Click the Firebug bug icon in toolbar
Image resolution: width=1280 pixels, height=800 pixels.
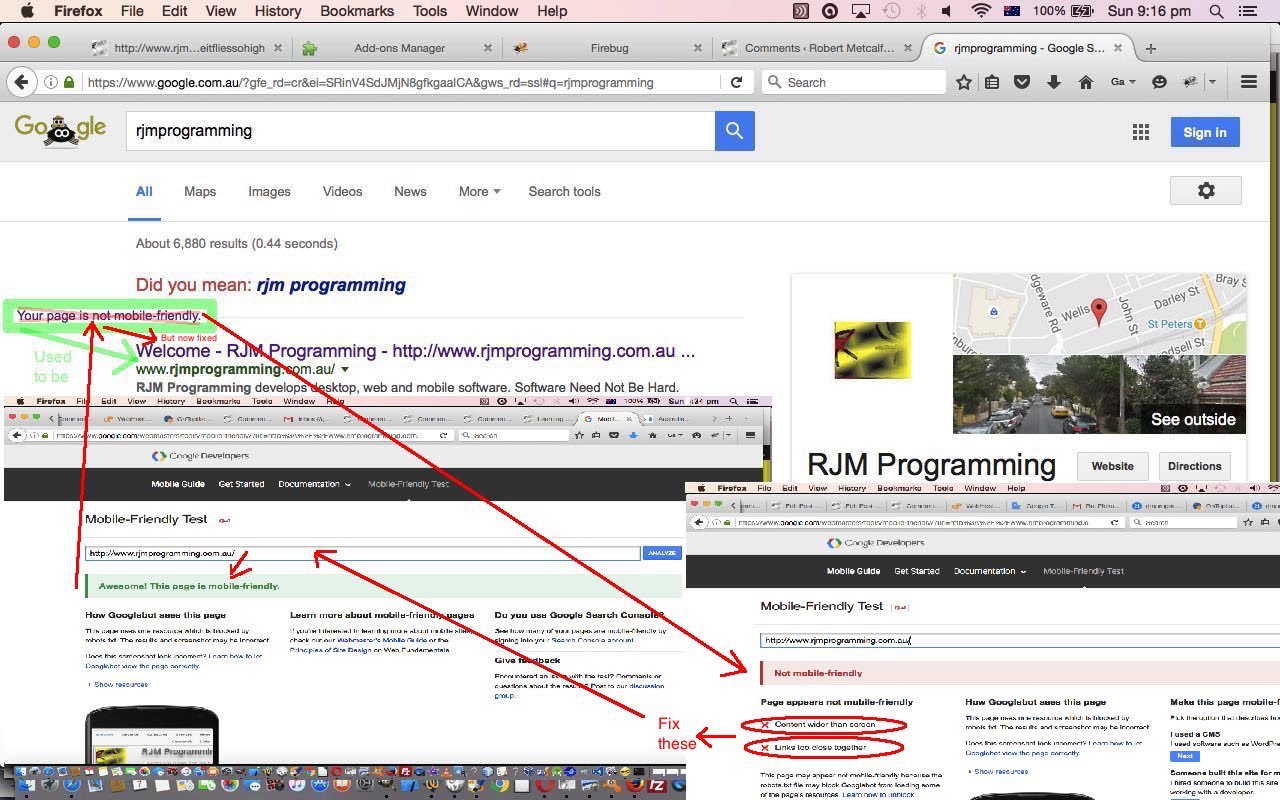[1190, 82]
